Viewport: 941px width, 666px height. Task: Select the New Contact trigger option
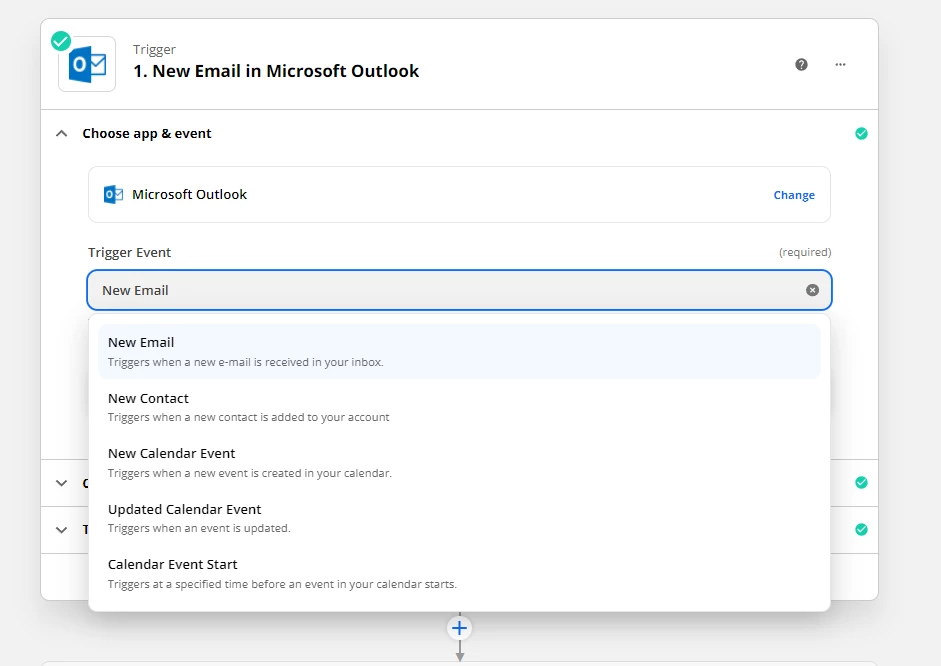click(459, 407)
